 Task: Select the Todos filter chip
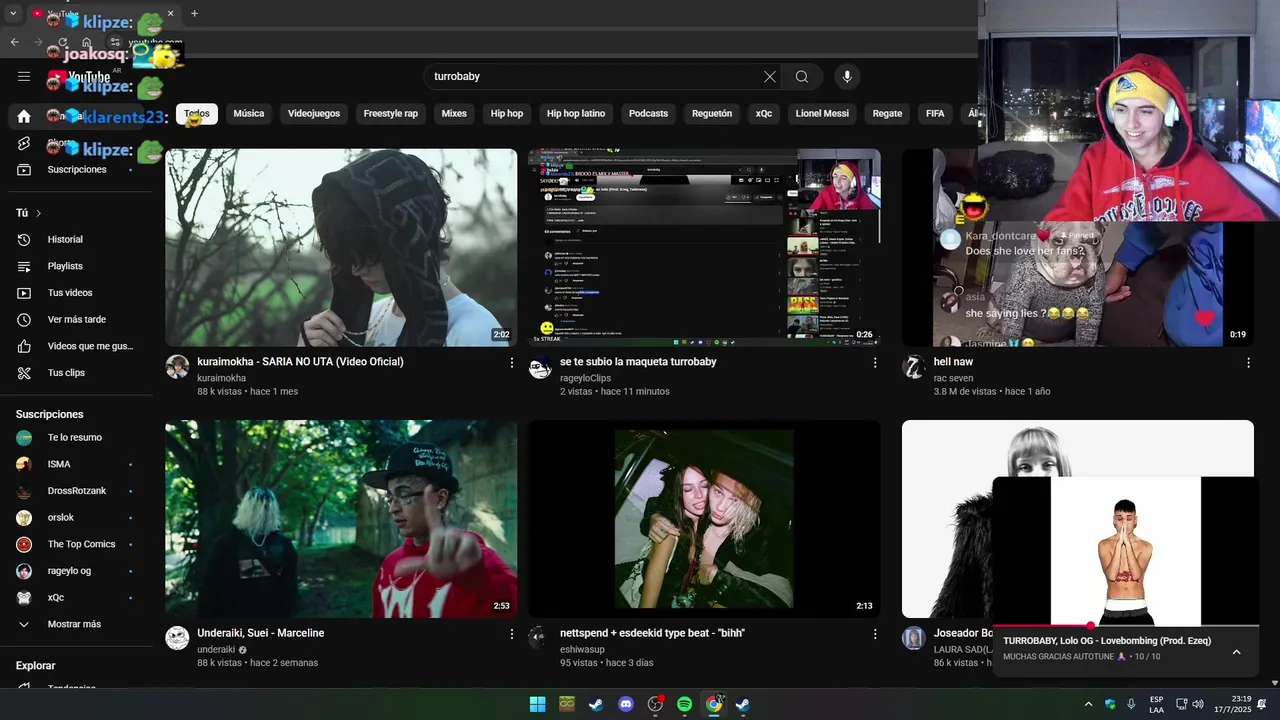click(x=197, y=114)
